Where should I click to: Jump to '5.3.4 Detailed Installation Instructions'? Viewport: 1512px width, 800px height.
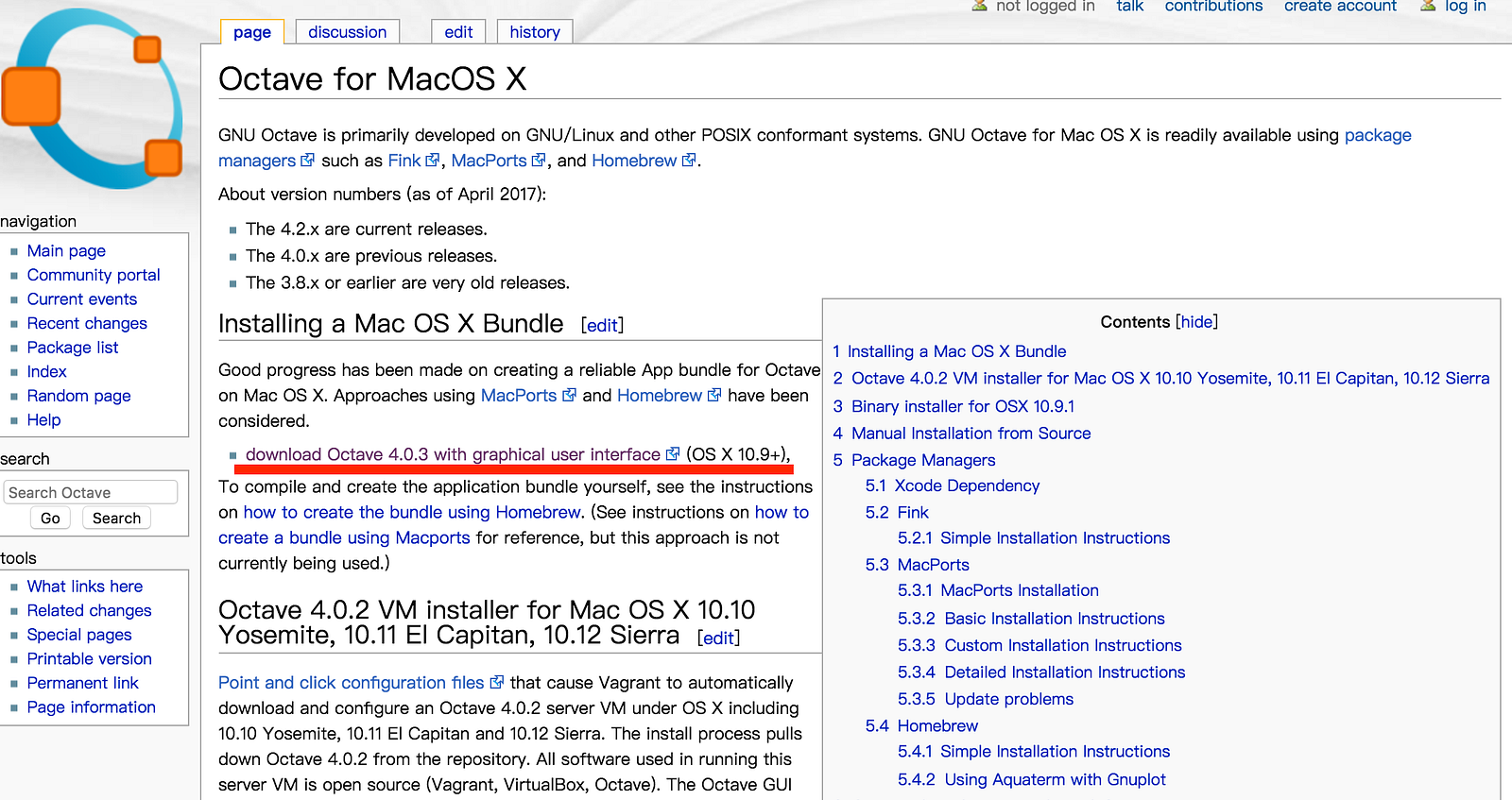[x=1041, y=672]
